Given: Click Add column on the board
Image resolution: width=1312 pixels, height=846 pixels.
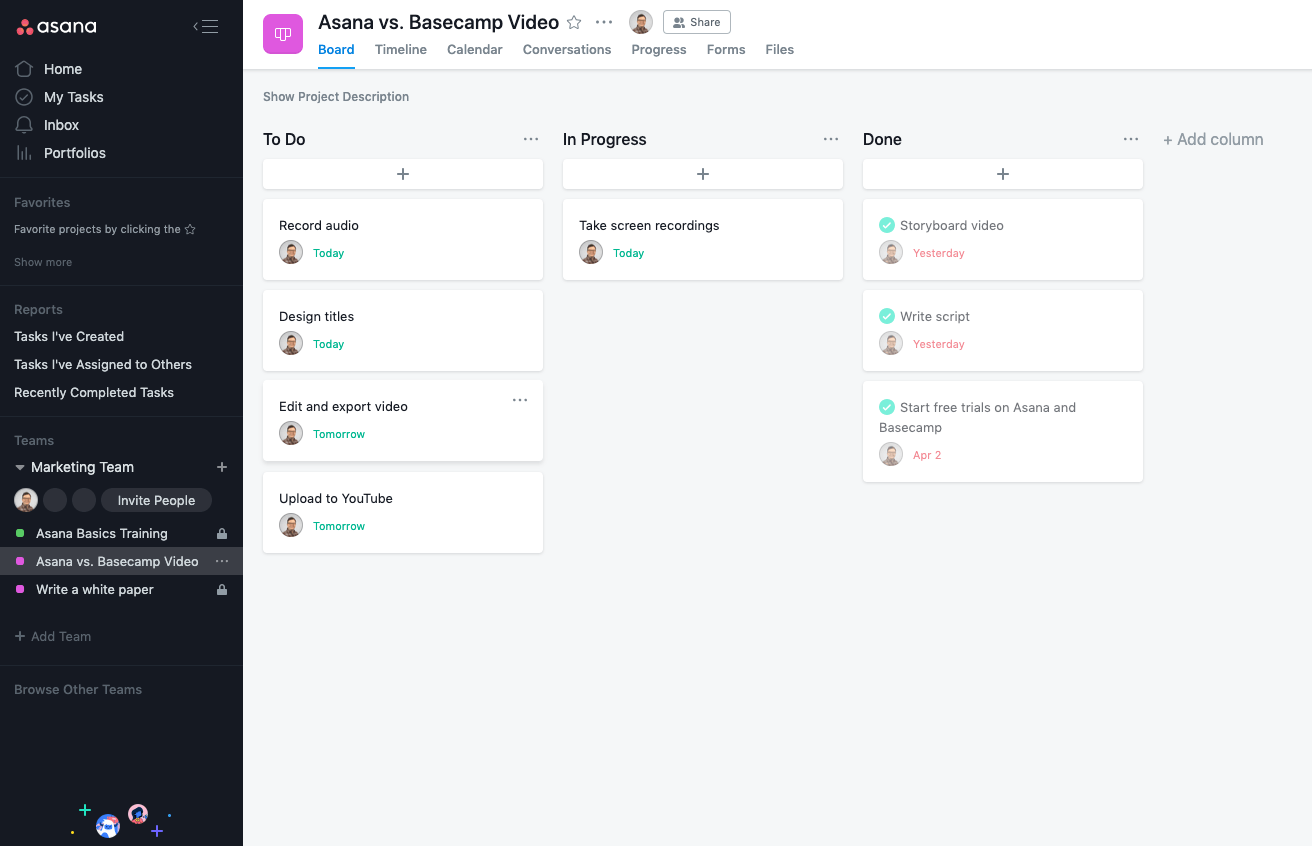Looking at the screenshot, I should [1213, 139].
